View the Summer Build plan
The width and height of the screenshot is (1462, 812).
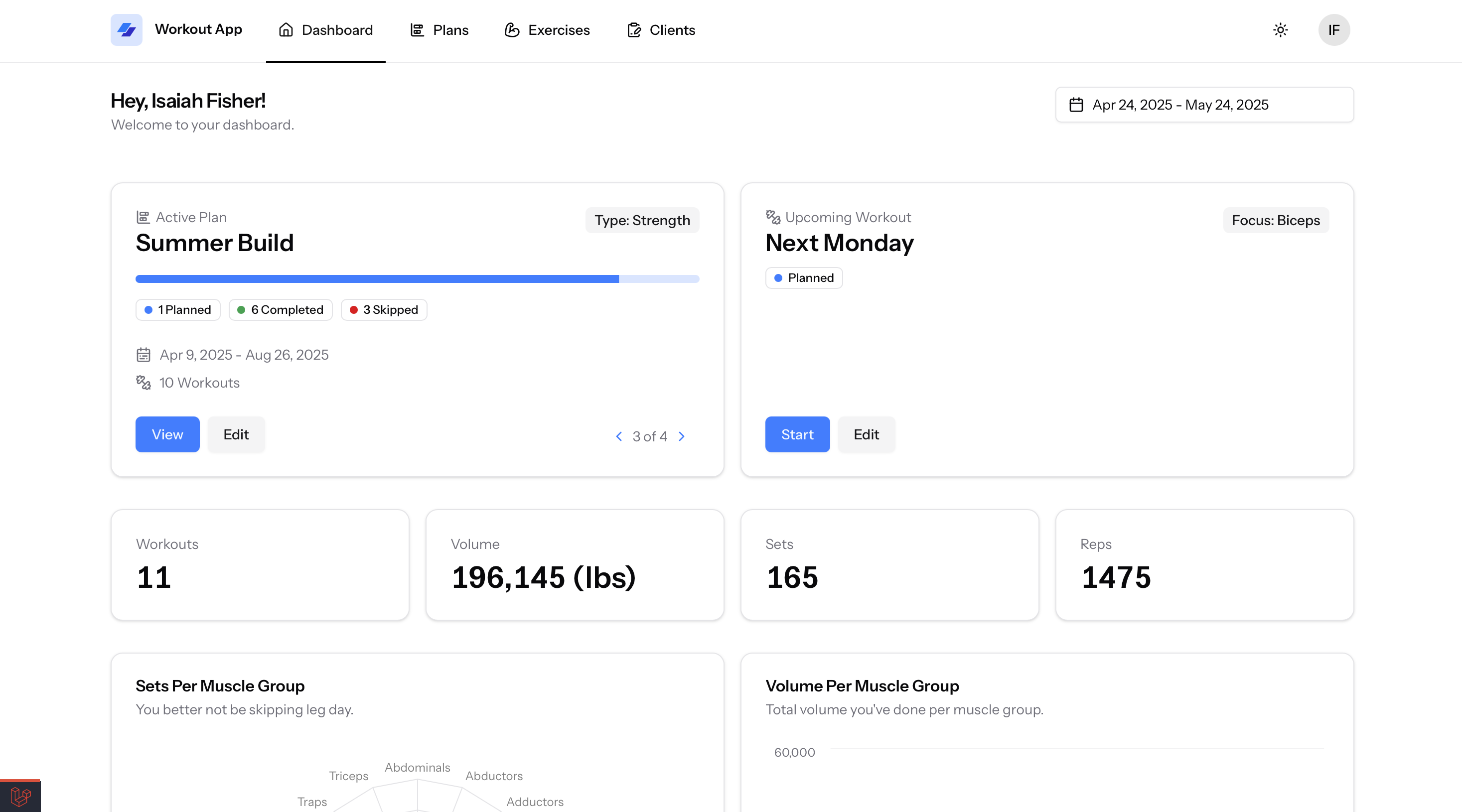[167, 434]
